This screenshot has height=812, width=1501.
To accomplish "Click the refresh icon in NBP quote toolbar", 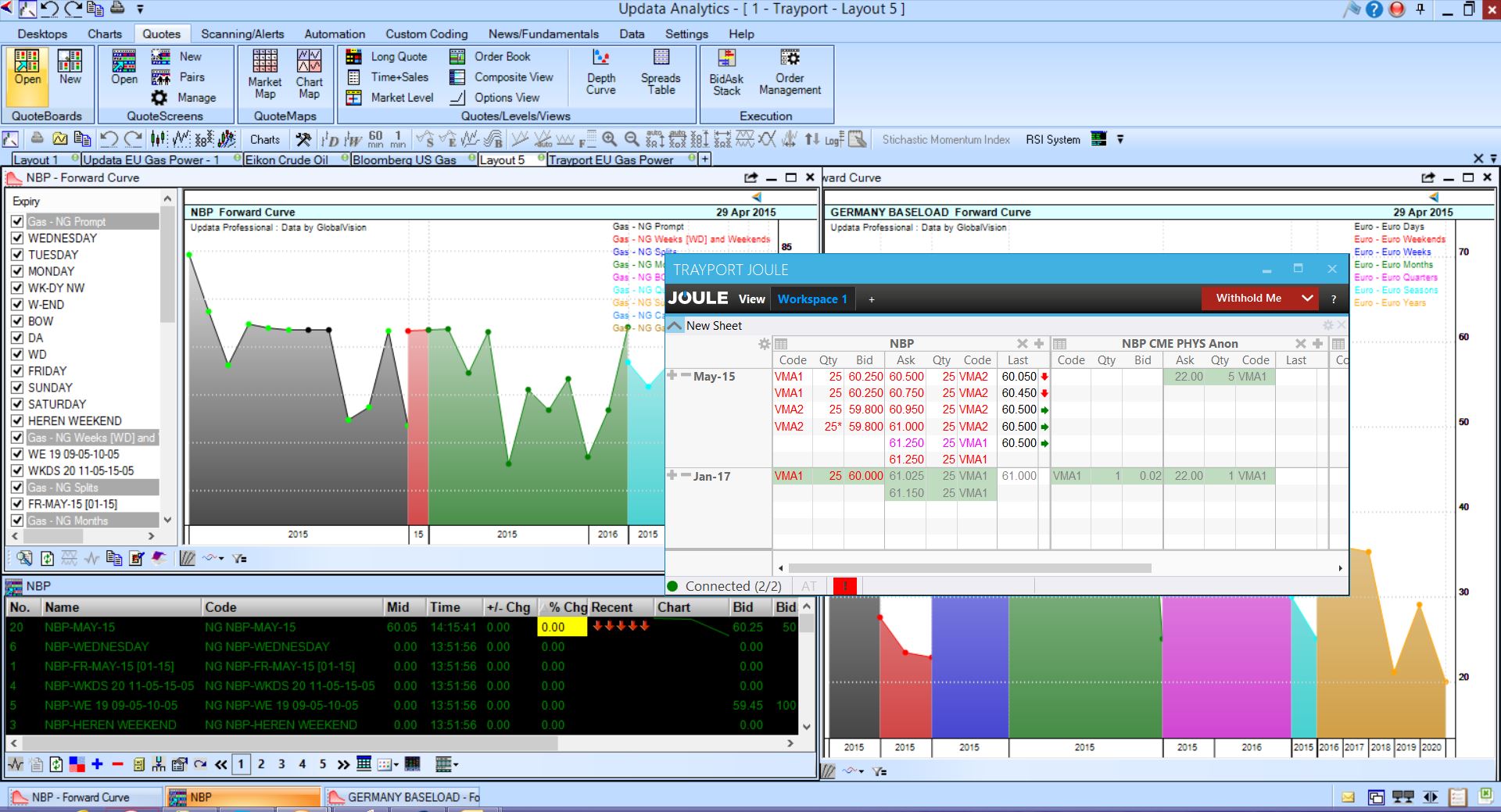I will 56,764.
